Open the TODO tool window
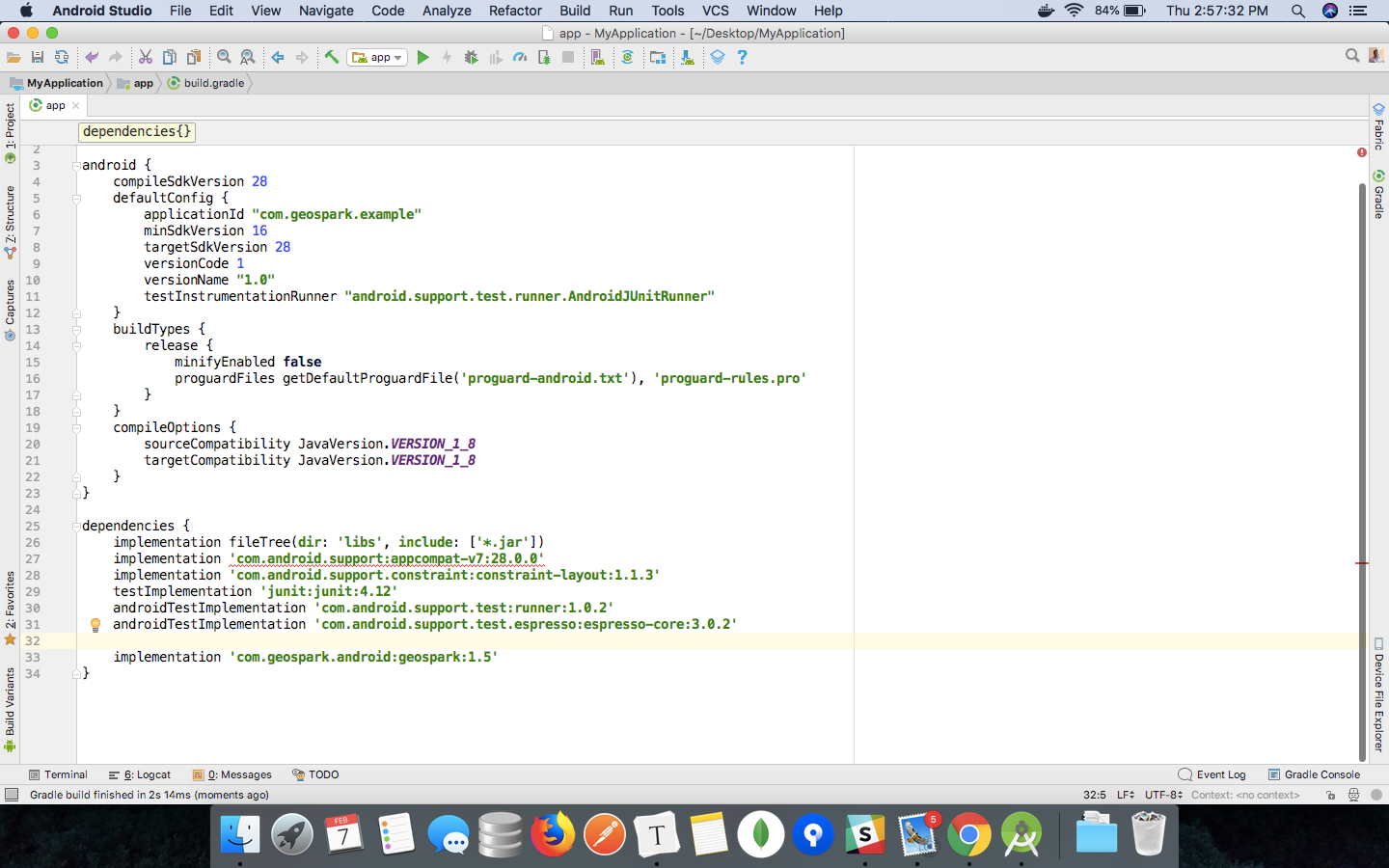This screenshot has height=868, width=1389. pos(315,774)
